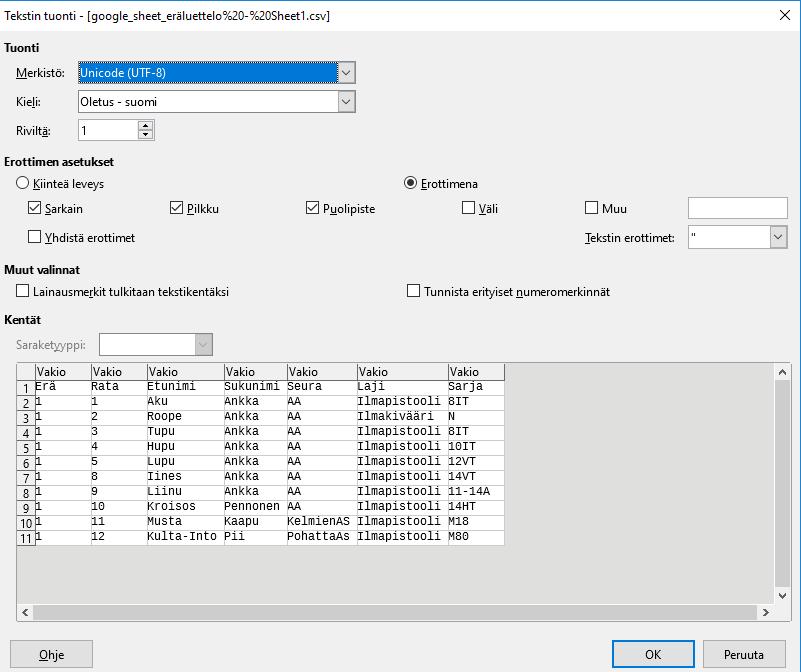Image resolution: width=801 pixels, height=672 pixels.
Task: Confirm the import with the OK button
Action: click(653, 655)
